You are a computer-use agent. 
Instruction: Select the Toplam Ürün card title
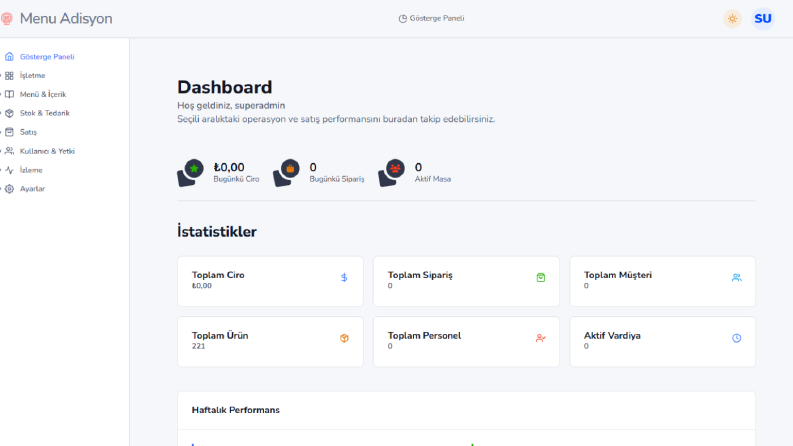220,336
